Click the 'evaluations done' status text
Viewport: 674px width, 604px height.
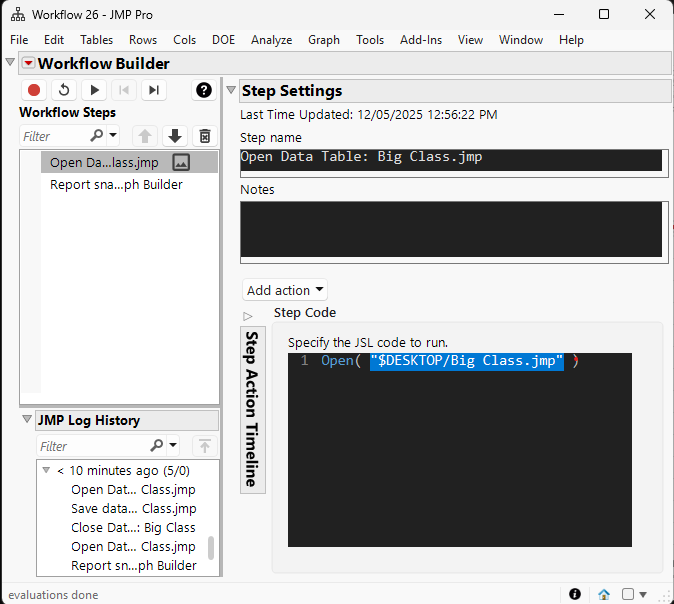pyautogui.click(x=53, y=595)
